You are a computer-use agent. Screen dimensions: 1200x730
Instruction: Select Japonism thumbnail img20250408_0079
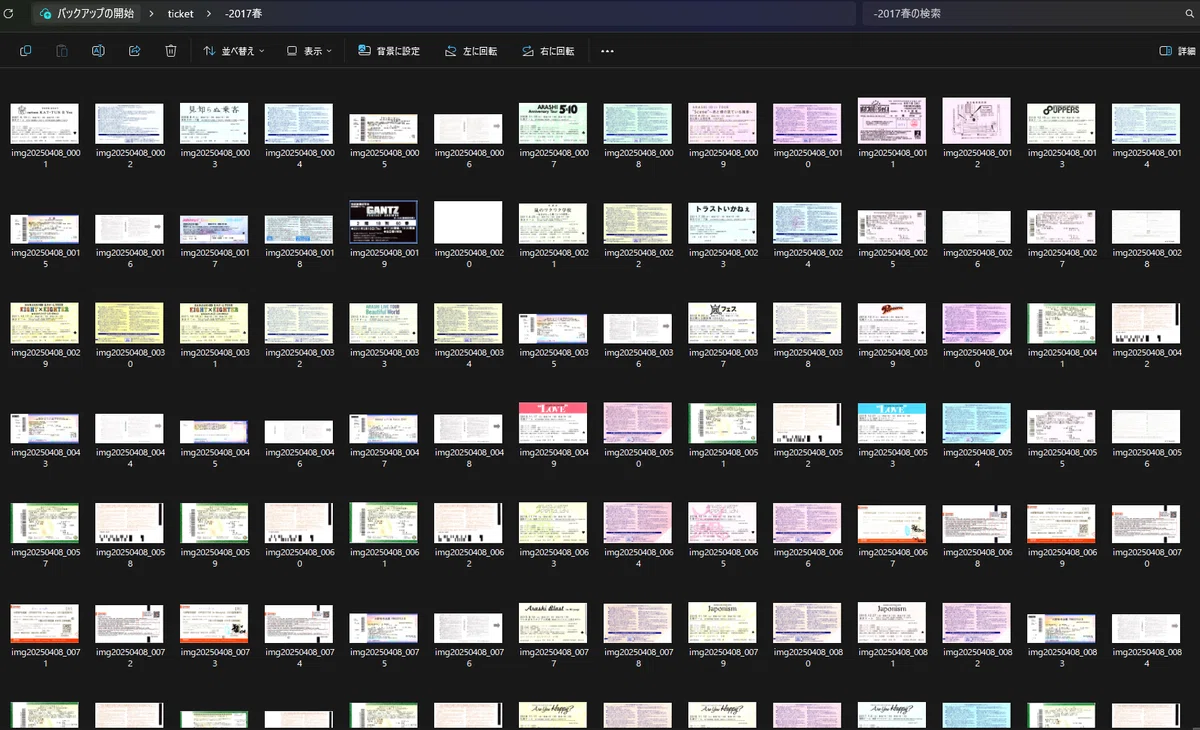coord(722,623)
